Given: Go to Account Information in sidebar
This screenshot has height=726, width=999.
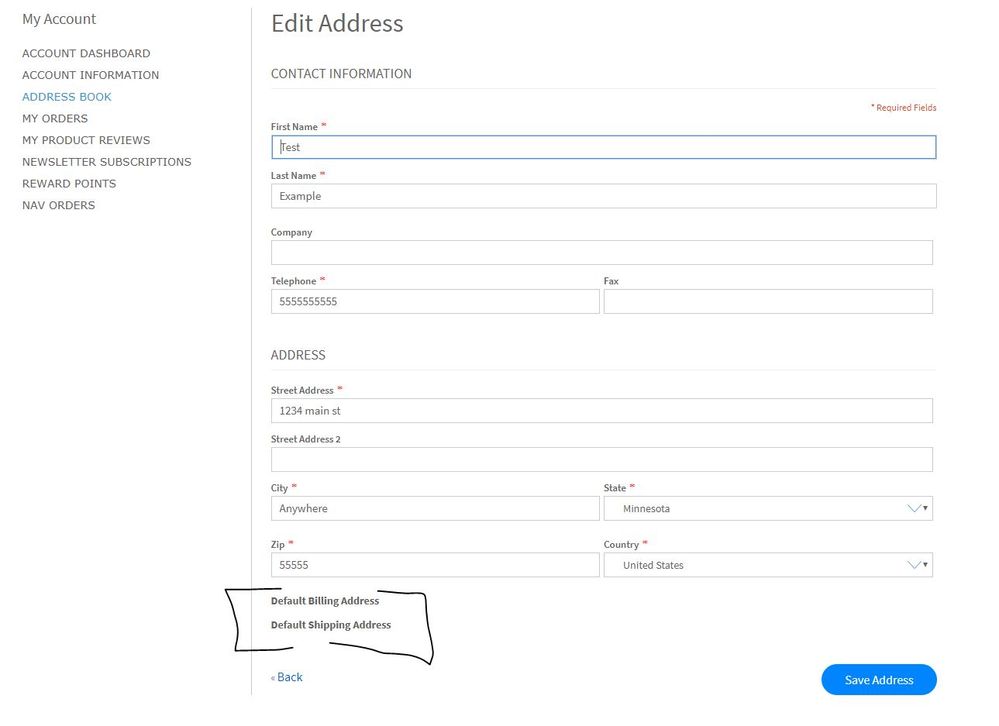Looking at the screenshot, I should coord(90,75).
